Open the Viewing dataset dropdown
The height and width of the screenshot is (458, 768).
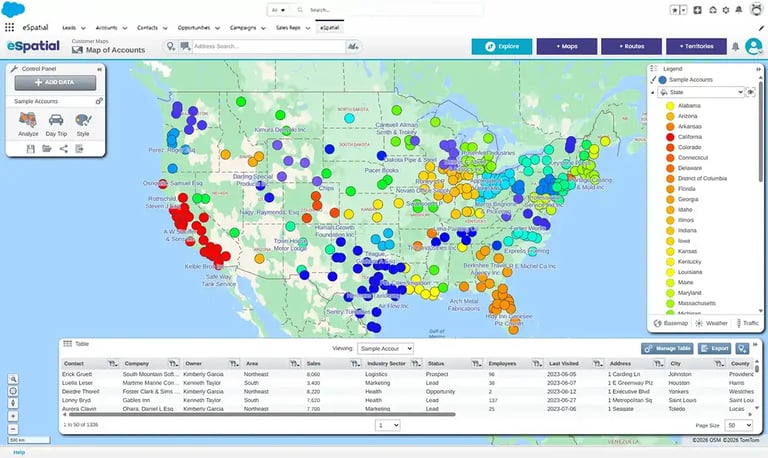pyautogui.click(x=385, y=348)
